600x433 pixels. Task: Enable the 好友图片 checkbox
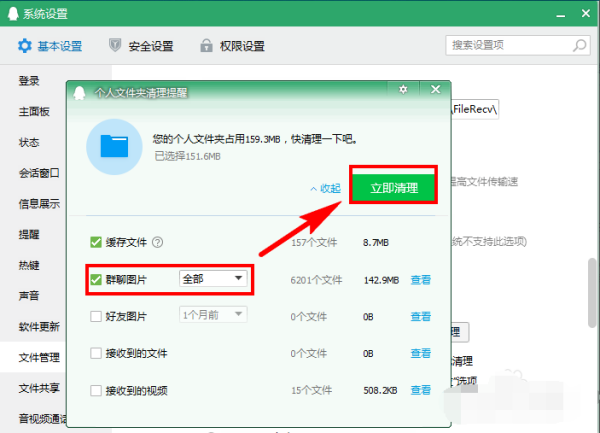tap(96, 316)
